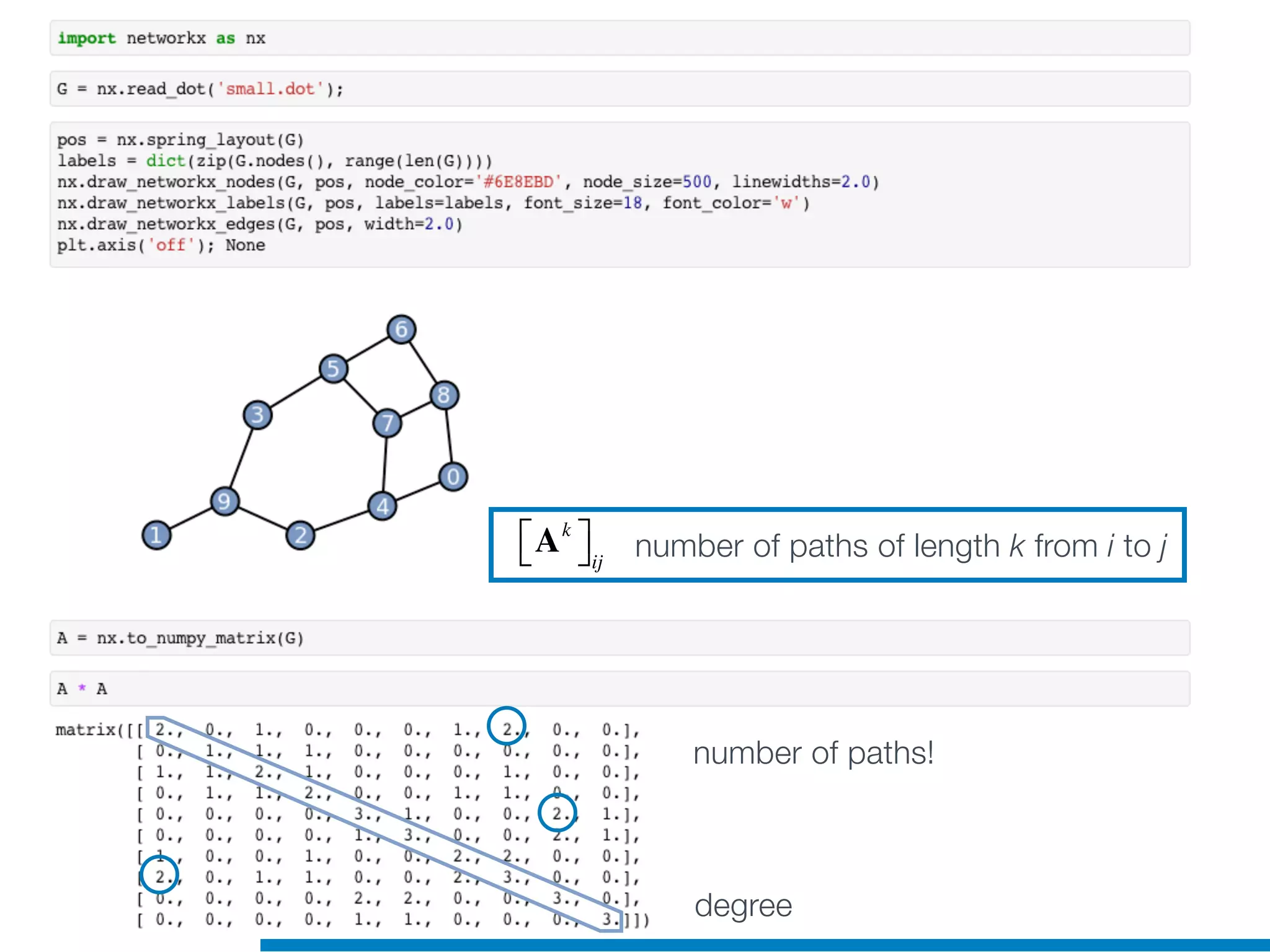
Task: Click circled 2 in matrix first column
Action: coord(159,875)
